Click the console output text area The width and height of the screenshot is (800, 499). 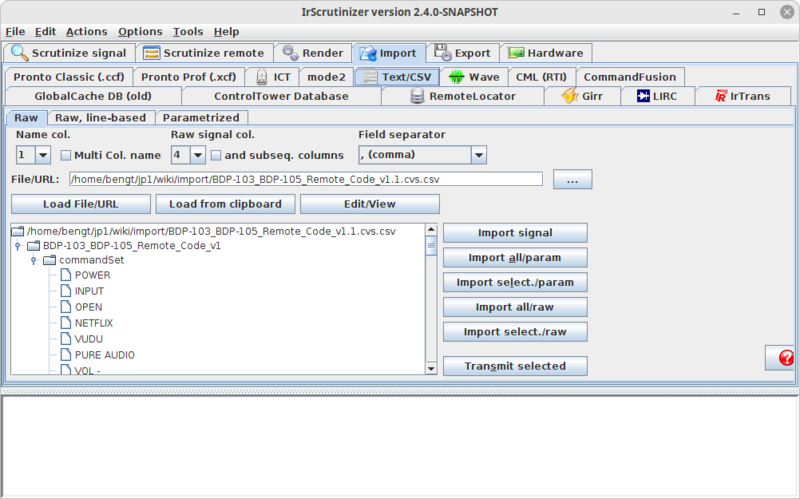tap(400, 447)
